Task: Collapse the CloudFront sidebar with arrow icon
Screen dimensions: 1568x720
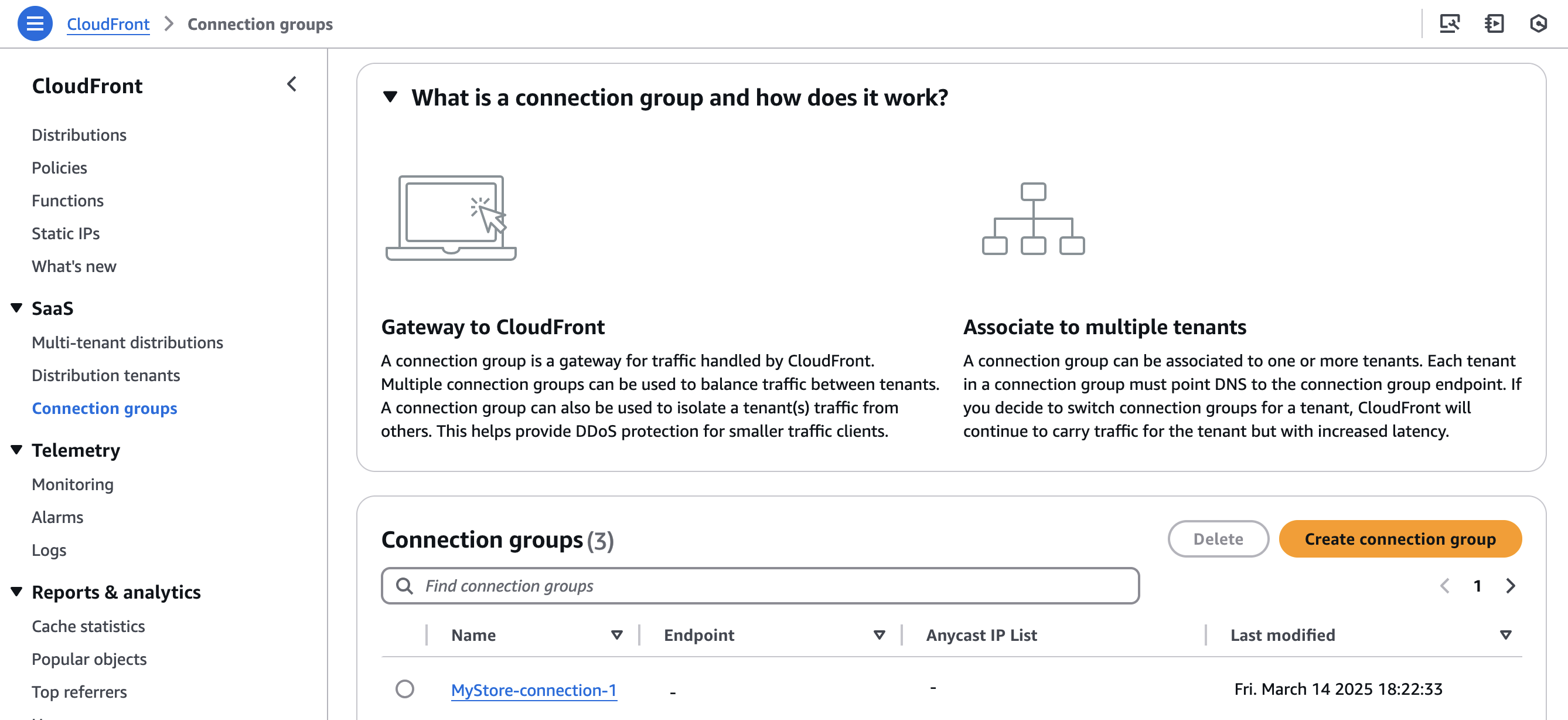Action: (x=292, y=84)
